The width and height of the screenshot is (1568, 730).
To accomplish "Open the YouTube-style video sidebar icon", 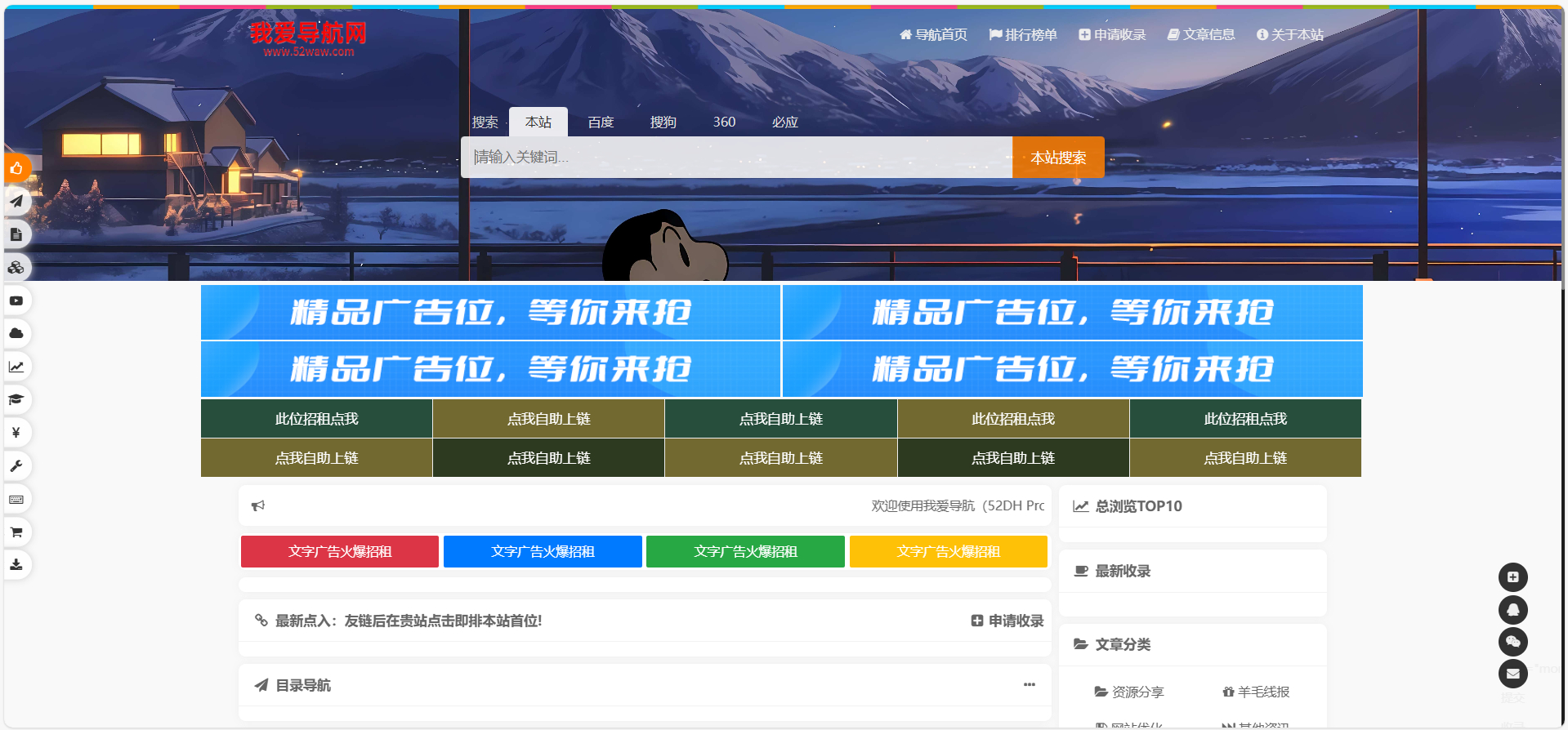I will pyautogui.click(x=16, y=300).
